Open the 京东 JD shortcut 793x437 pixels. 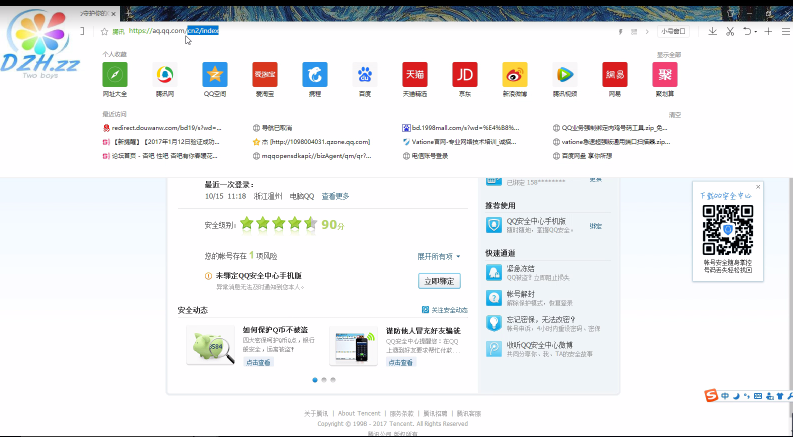tap(465, 75)
